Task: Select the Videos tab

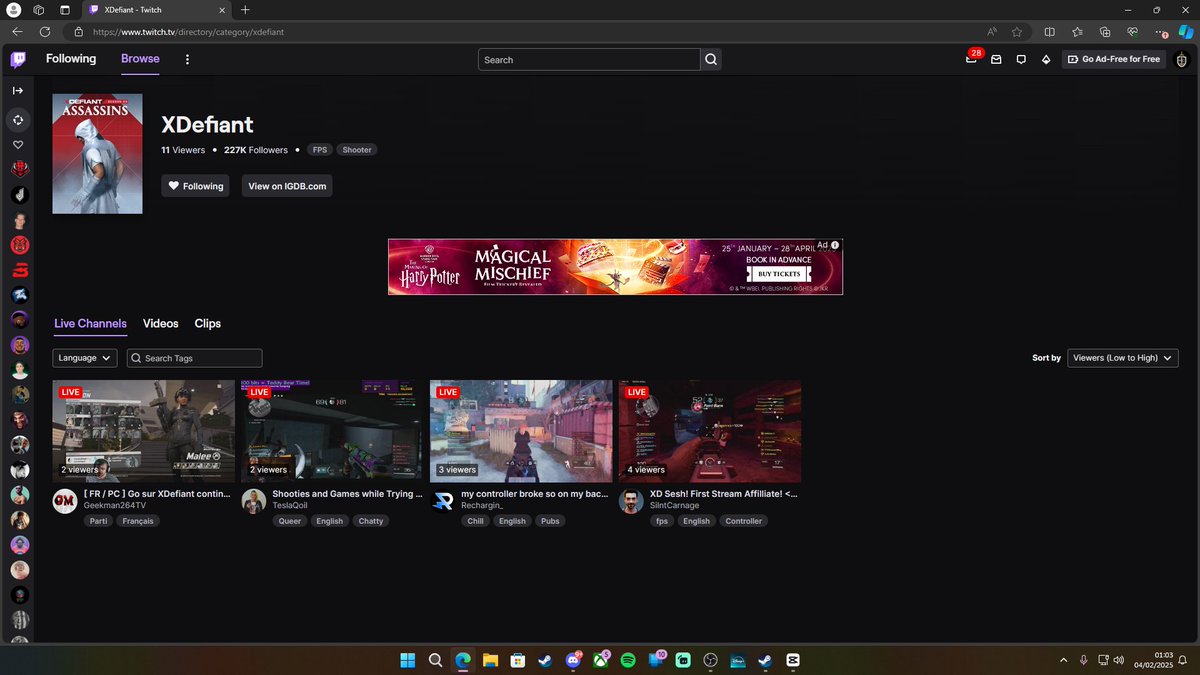Action: 160,324
